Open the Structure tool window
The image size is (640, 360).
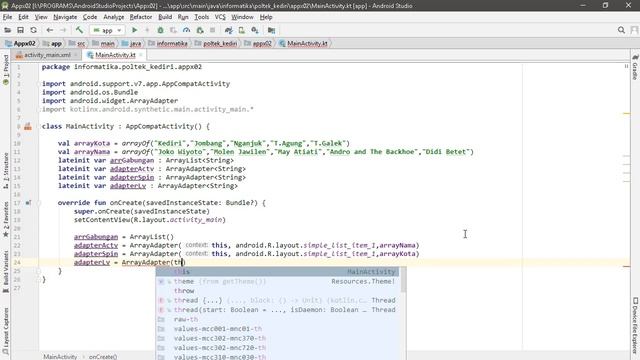6,170
